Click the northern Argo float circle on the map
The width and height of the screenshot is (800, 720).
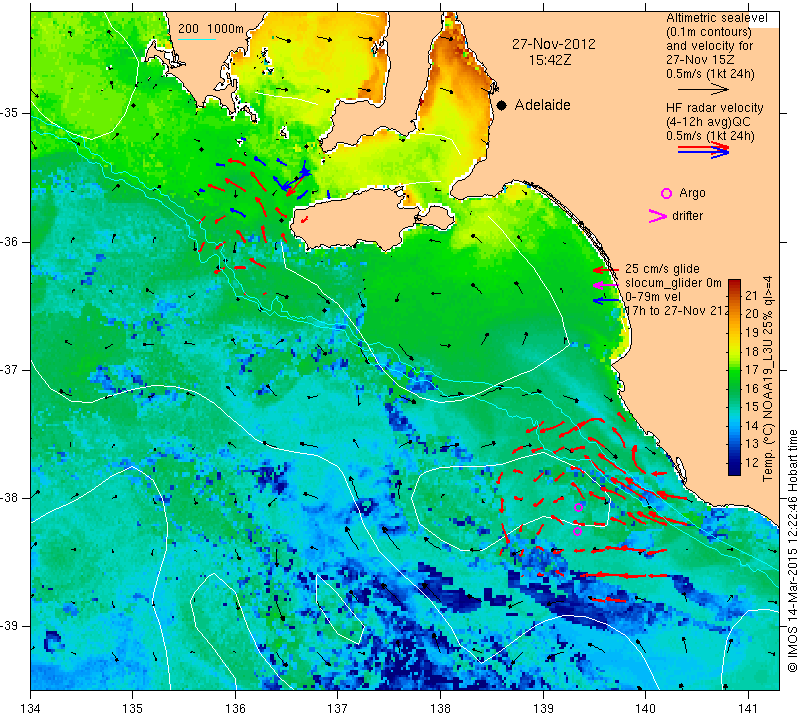(578, 507)
